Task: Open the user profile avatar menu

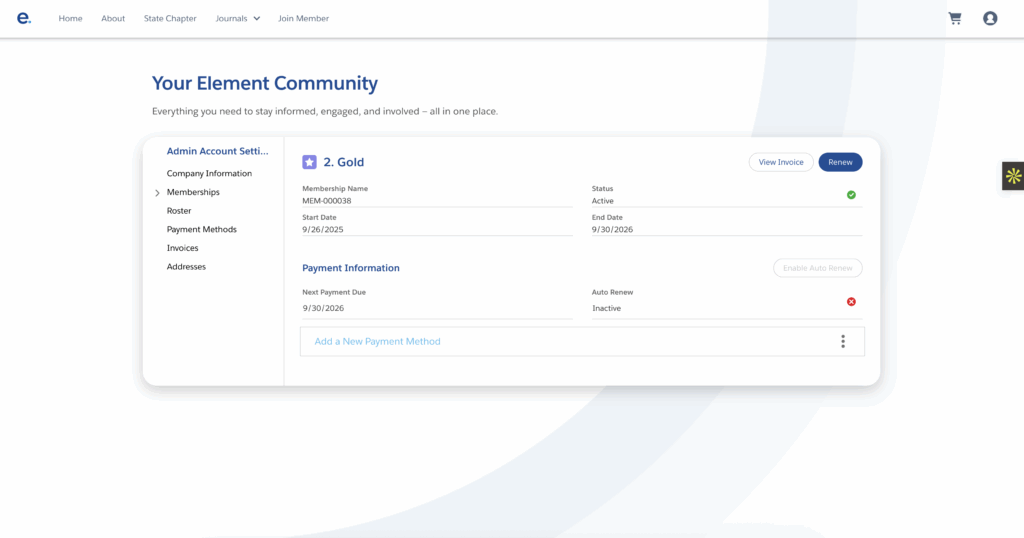Action: (x=990, y=18)
